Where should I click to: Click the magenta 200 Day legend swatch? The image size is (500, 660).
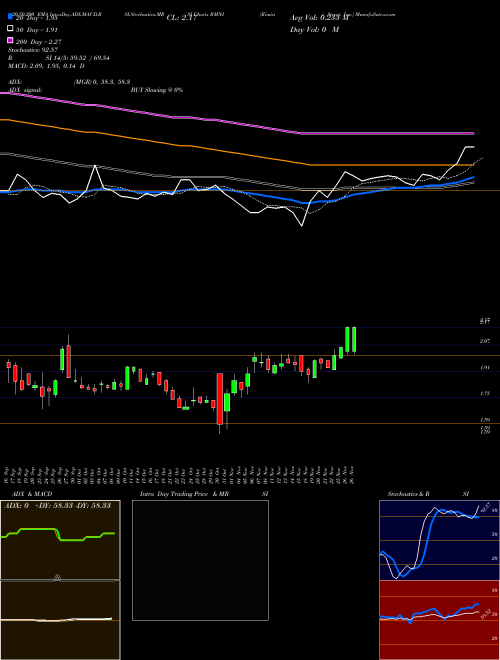click(x=10, y=41)
